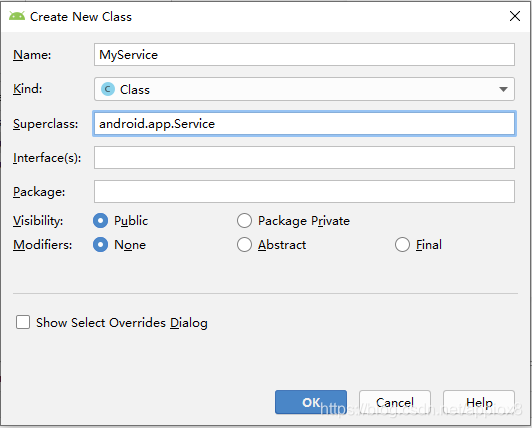Click the Create New Class title text

81,16
